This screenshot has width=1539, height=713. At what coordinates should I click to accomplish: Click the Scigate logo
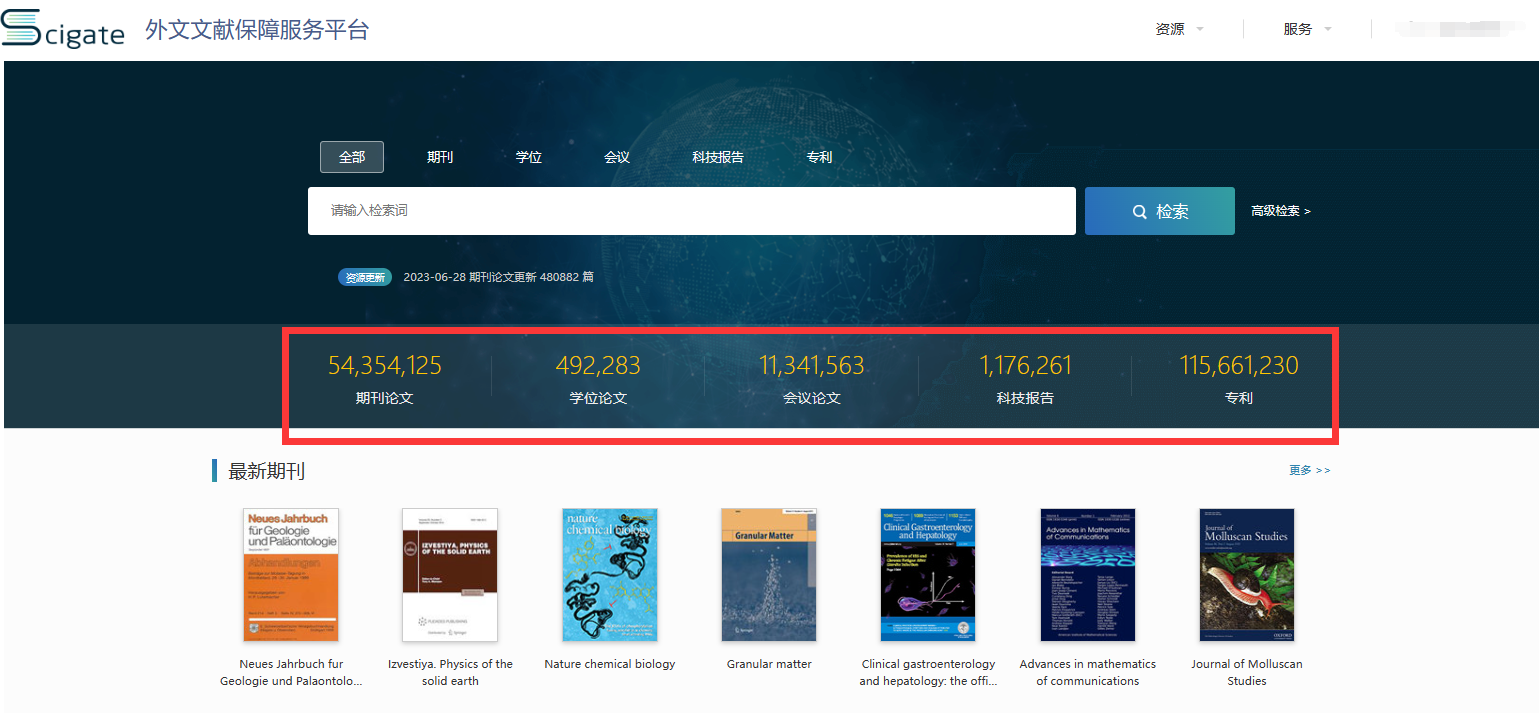tap(63, 29)
